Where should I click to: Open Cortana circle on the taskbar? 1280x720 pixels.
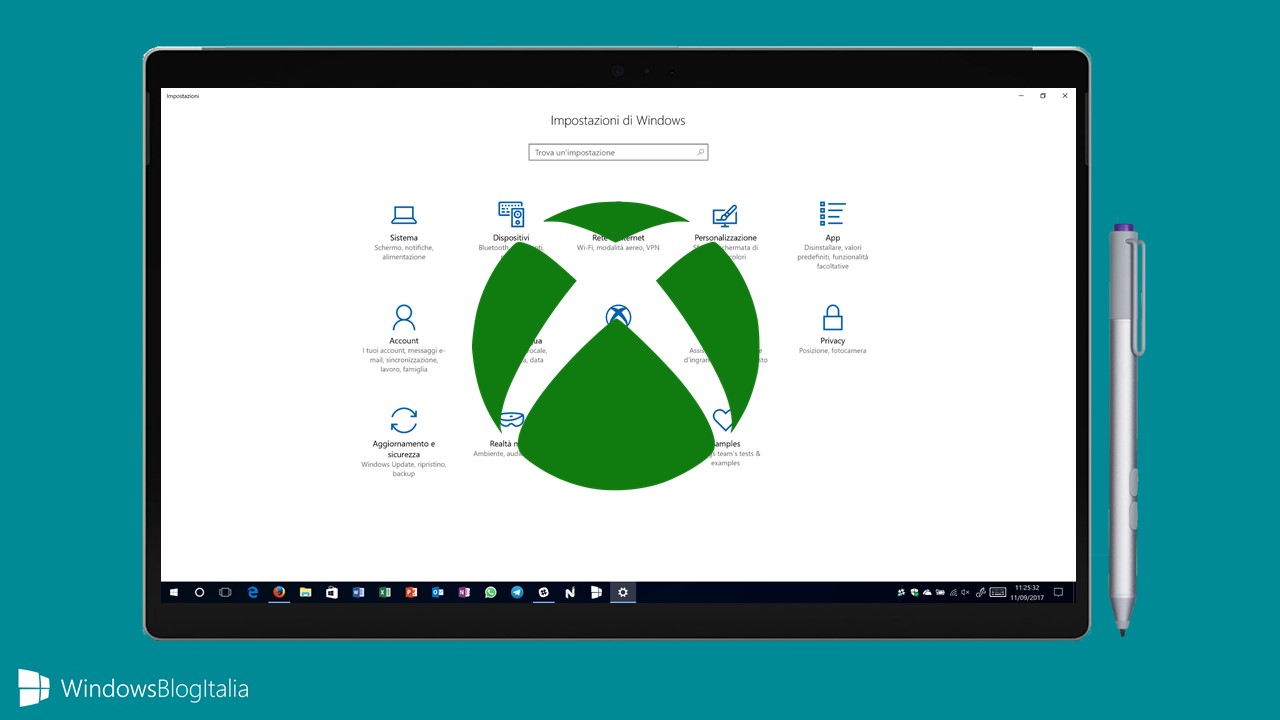click(199, 592)
